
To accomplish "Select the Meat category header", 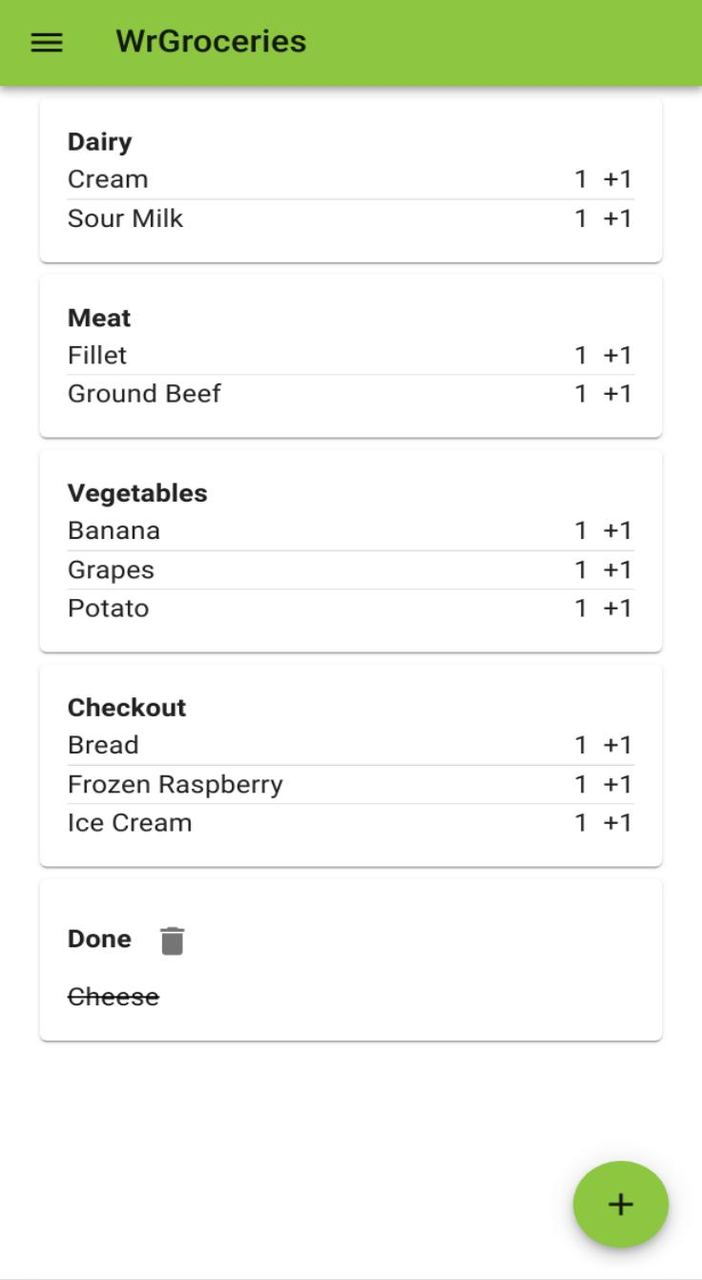I will tap(98, 317).
